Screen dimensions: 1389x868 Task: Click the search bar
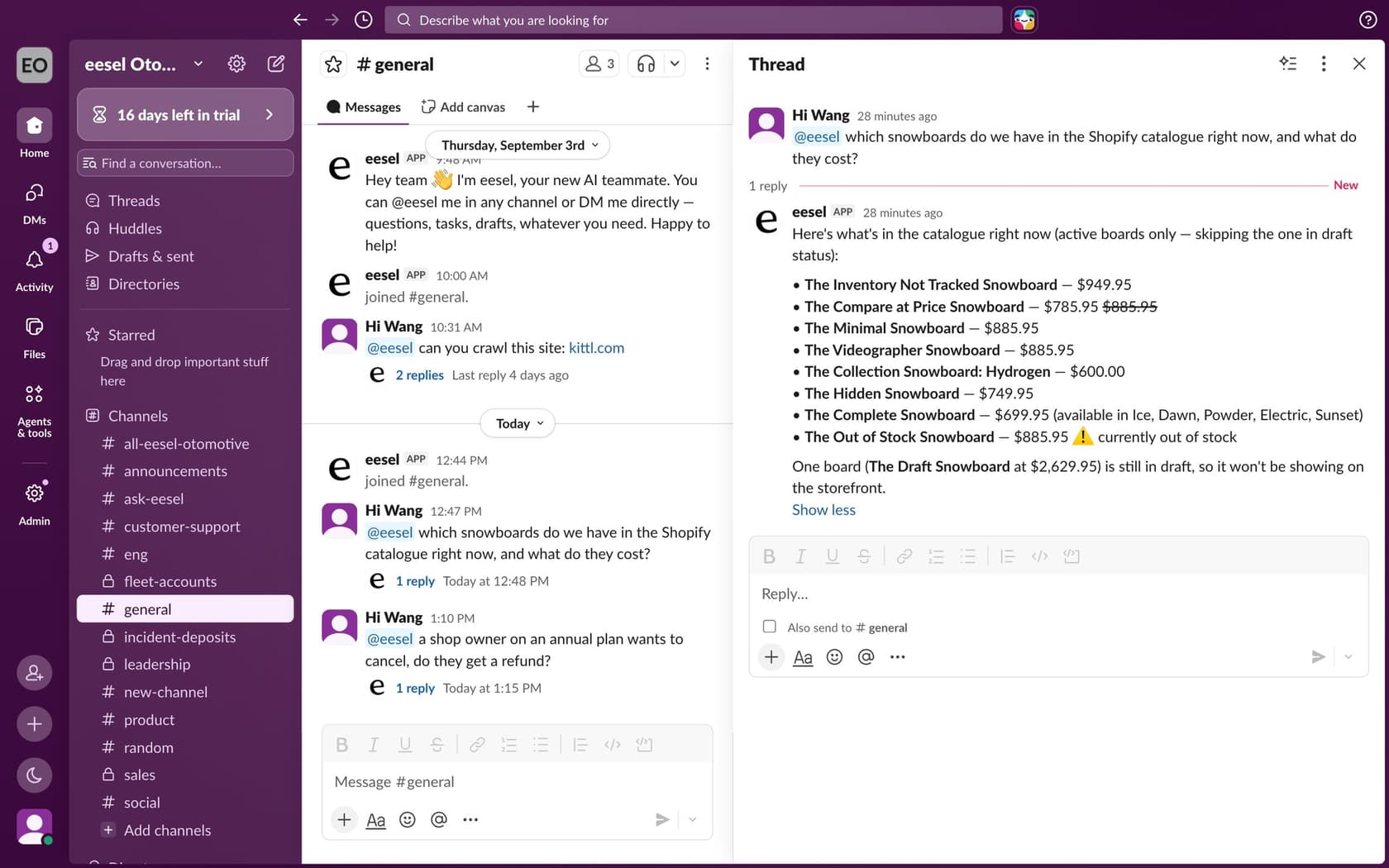pos(693,20)
